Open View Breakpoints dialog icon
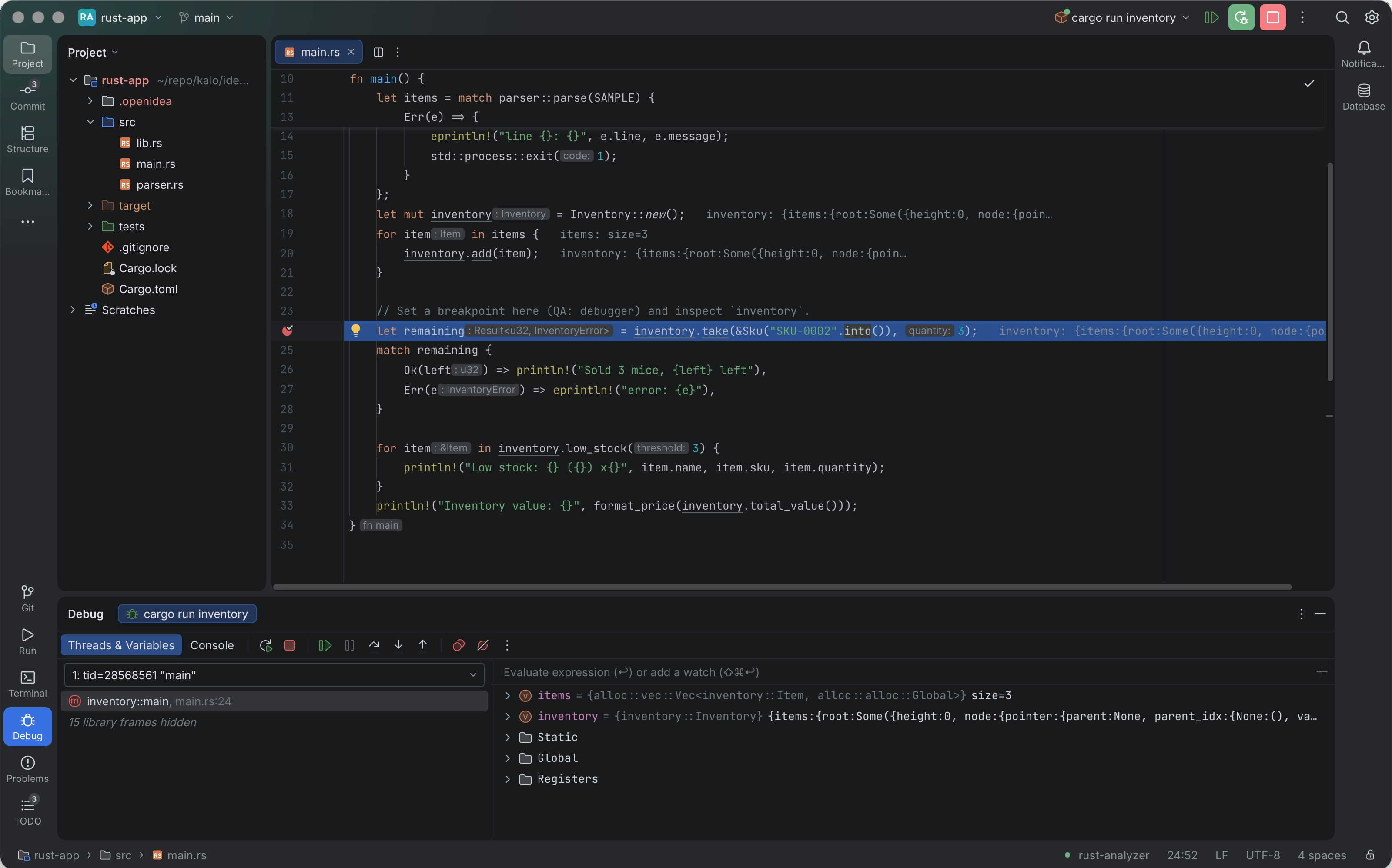The image size is (1392, 868). point(458,645)
